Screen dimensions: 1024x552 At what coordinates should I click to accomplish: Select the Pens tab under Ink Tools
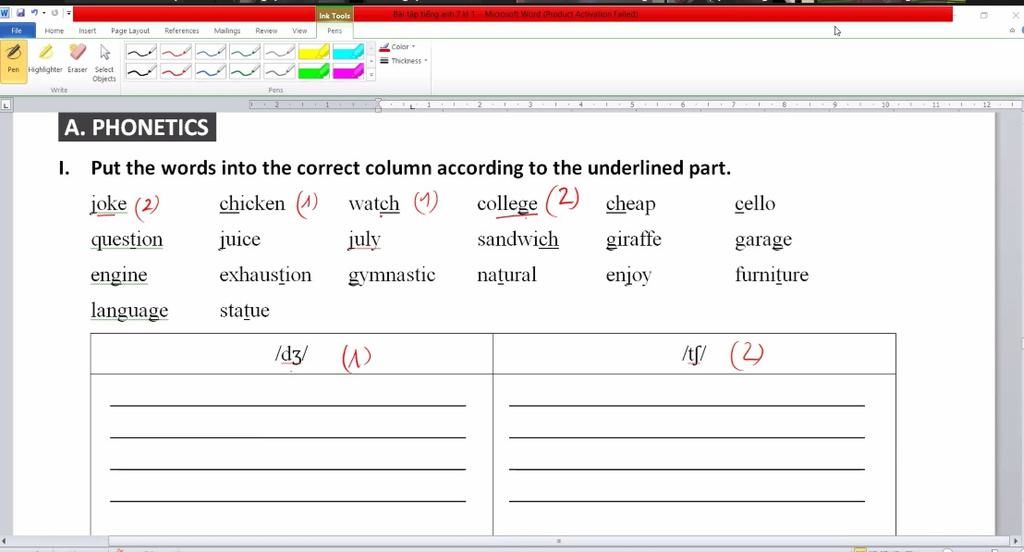334,31
